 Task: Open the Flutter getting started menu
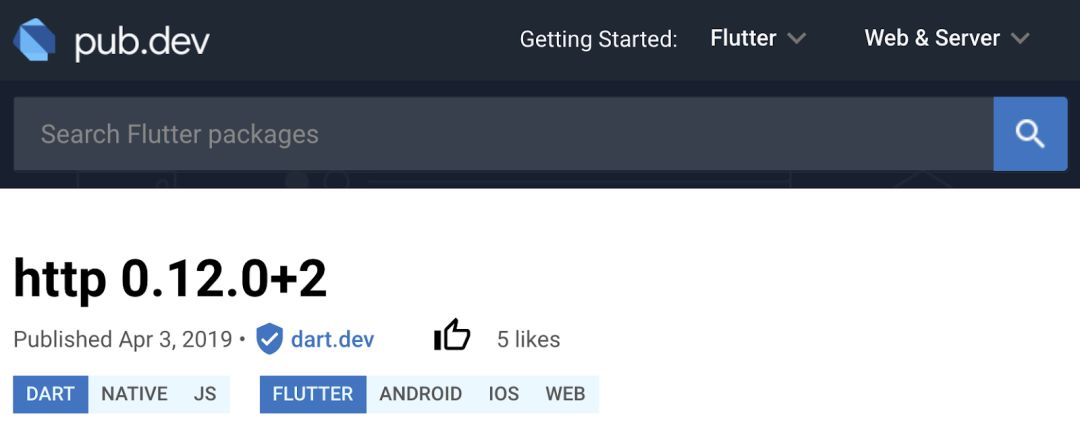pyautogui.click(x=743, y=39)
